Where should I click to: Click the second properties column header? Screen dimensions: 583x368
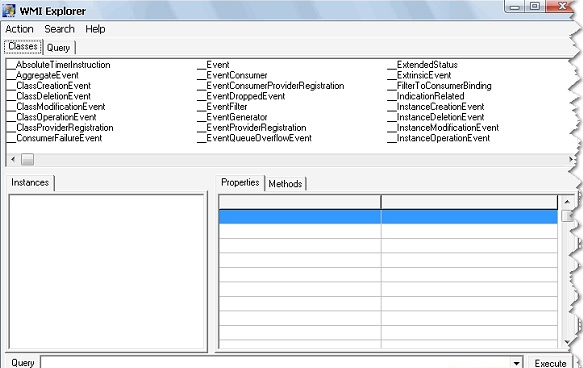coord(469,202)
